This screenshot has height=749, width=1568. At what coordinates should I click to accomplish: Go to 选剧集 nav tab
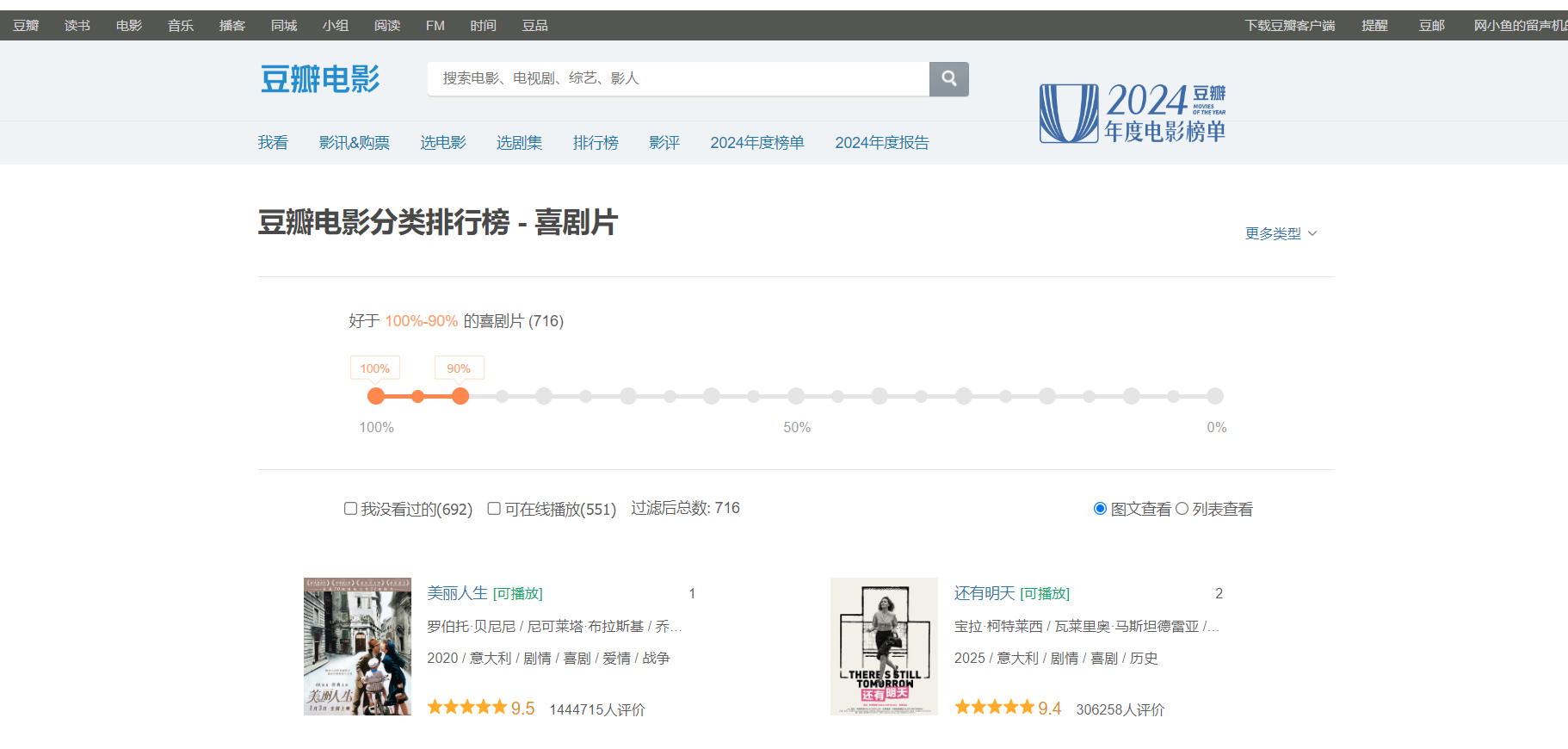[x=519, y=143]
